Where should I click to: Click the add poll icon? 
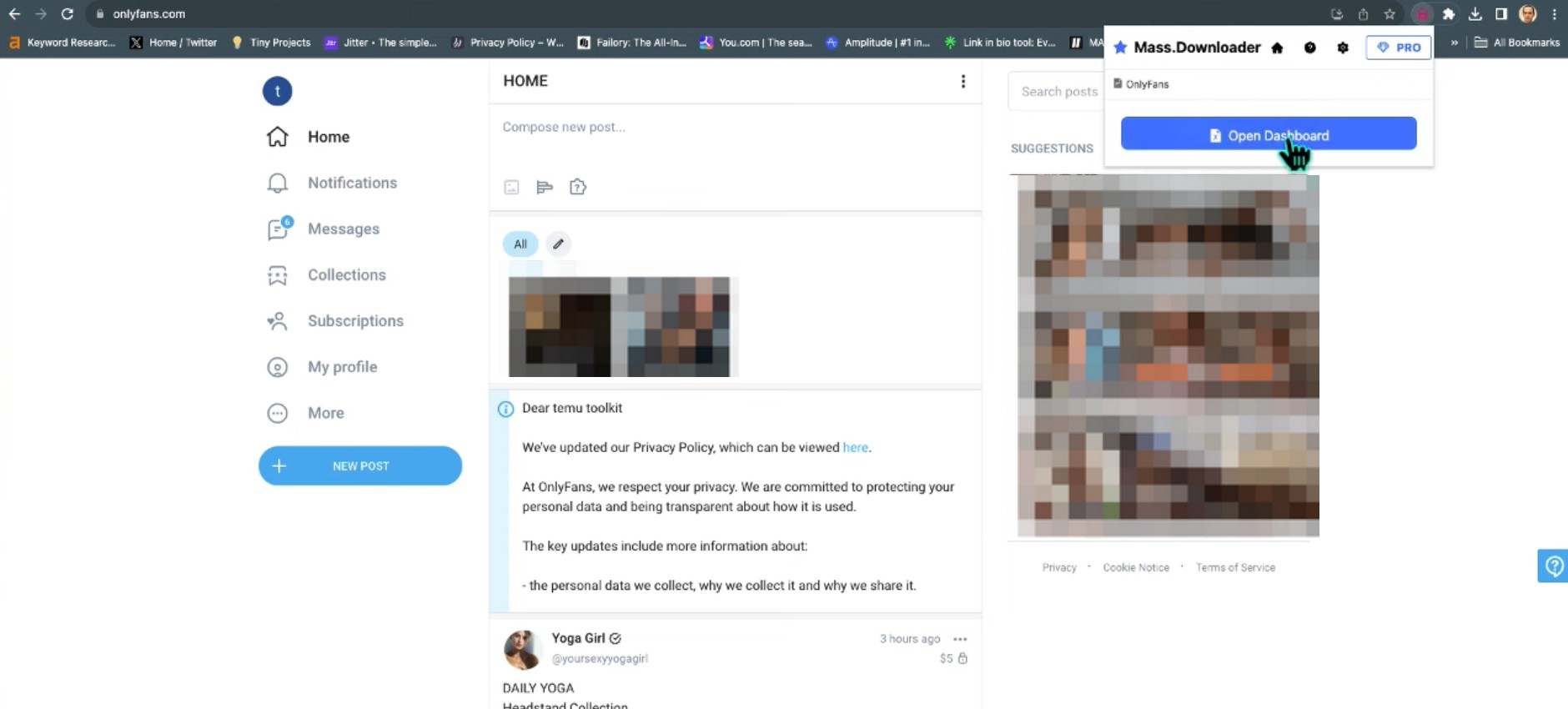point(545,187)
